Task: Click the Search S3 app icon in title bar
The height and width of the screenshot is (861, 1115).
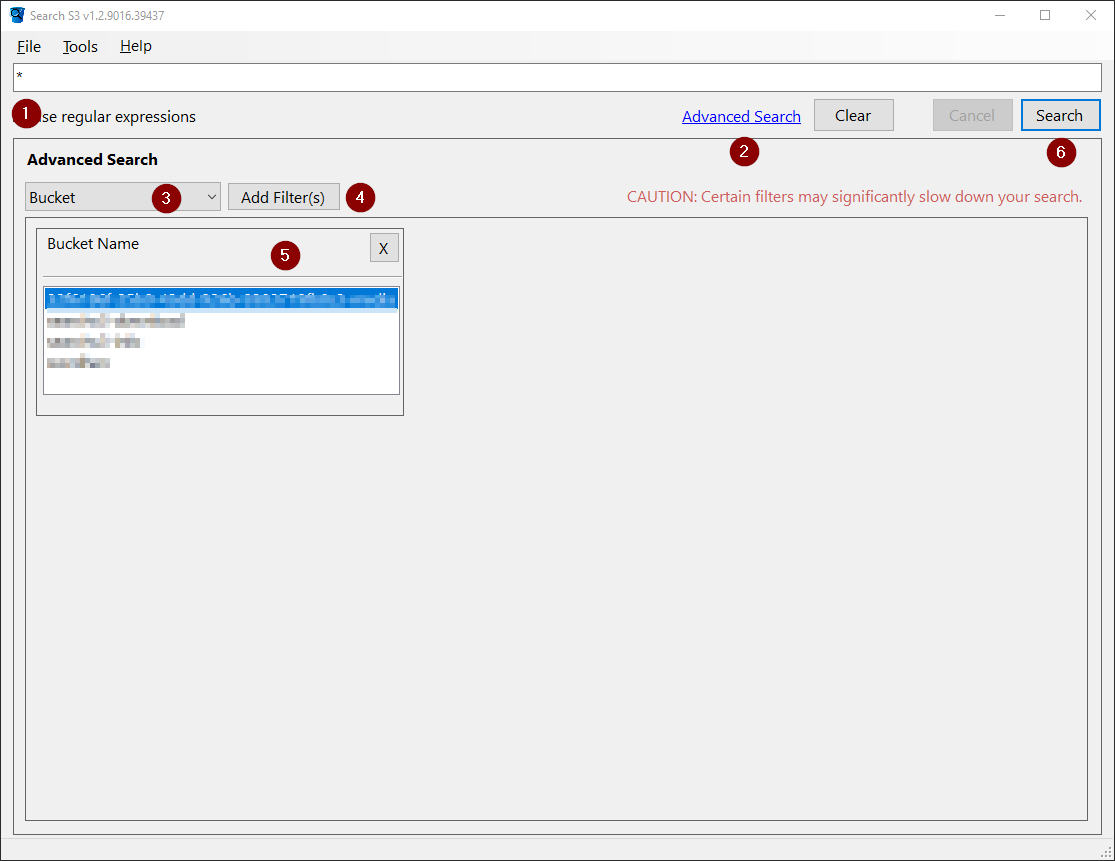Action: point(17,15)
